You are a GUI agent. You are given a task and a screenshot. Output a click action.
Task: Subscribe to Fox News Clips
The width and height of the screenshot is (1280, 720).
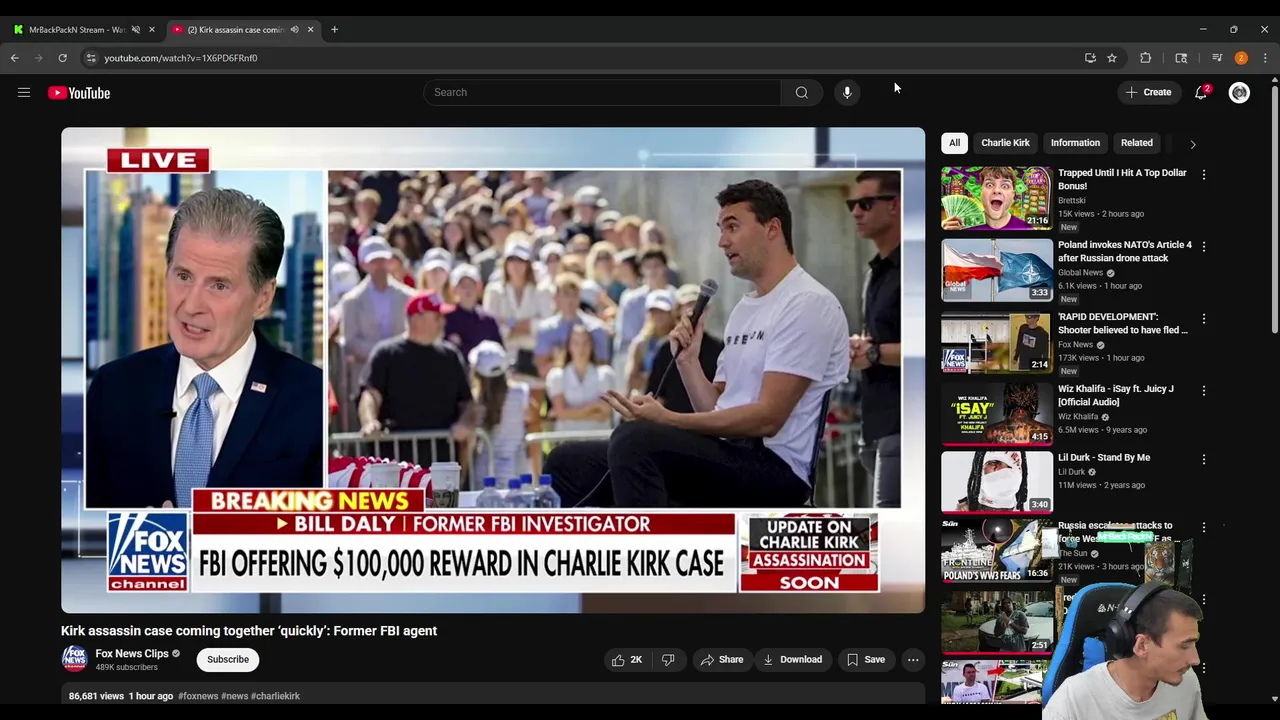pyautogui.click(x=228, y=659)
